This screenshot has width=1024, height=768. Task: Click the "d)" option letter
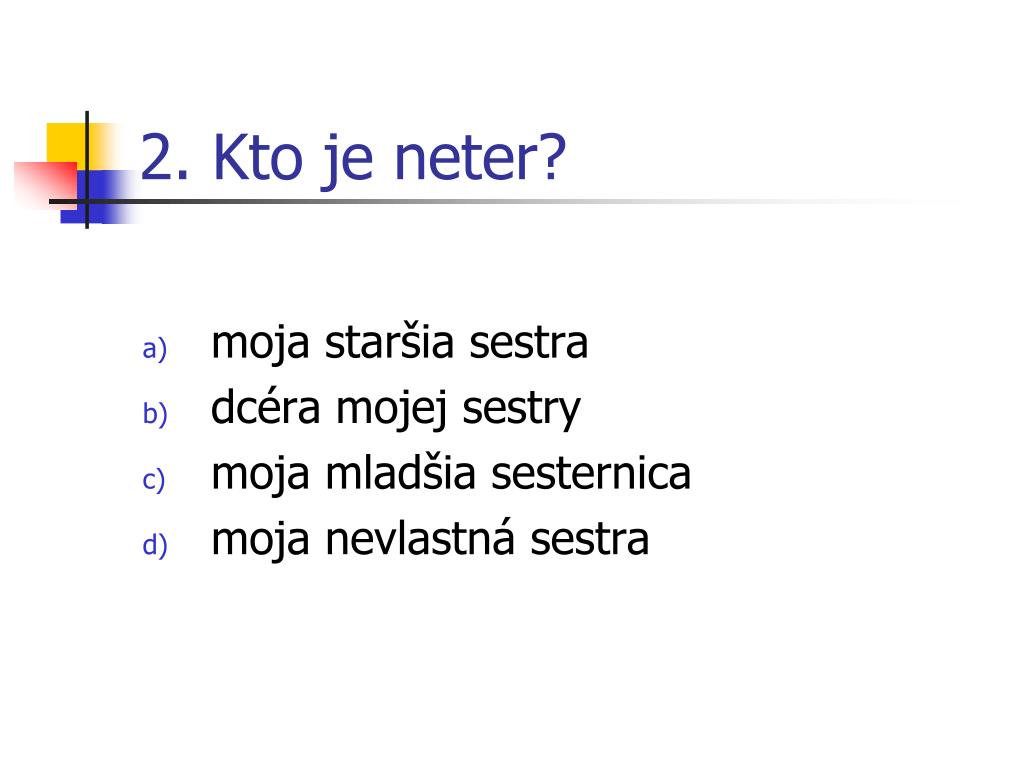[155, 545]
